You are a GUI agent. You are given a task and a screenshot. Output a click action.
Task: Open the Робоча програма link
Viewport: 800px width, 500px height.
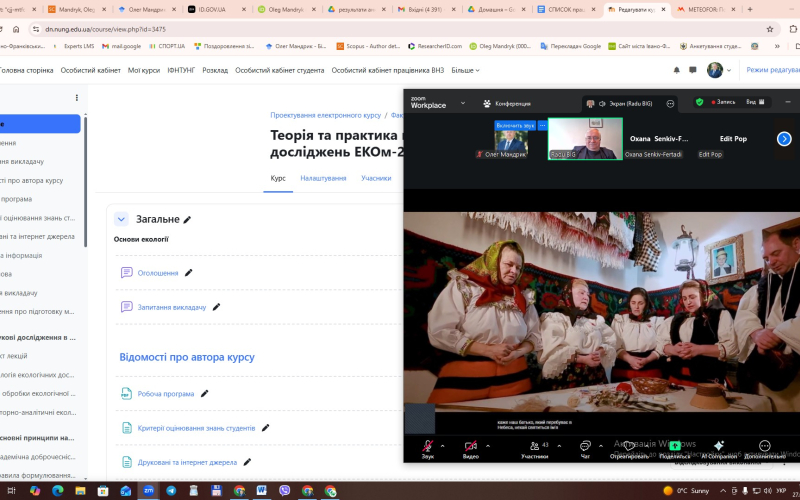coord(165,394)
